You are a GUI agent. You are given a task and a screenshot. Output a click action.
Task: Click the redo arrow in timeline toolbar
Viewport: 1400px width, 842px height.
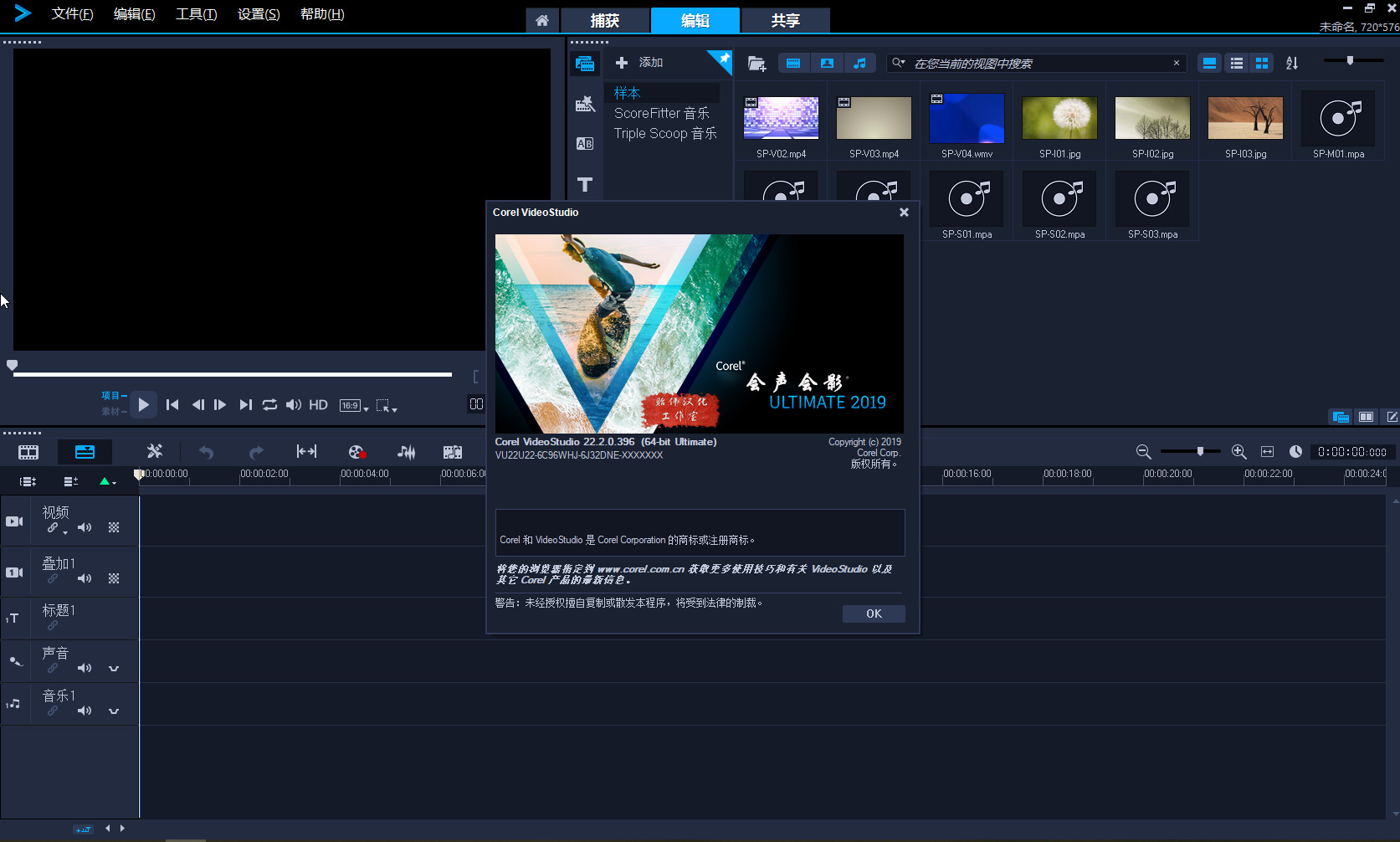click(256, 452)
